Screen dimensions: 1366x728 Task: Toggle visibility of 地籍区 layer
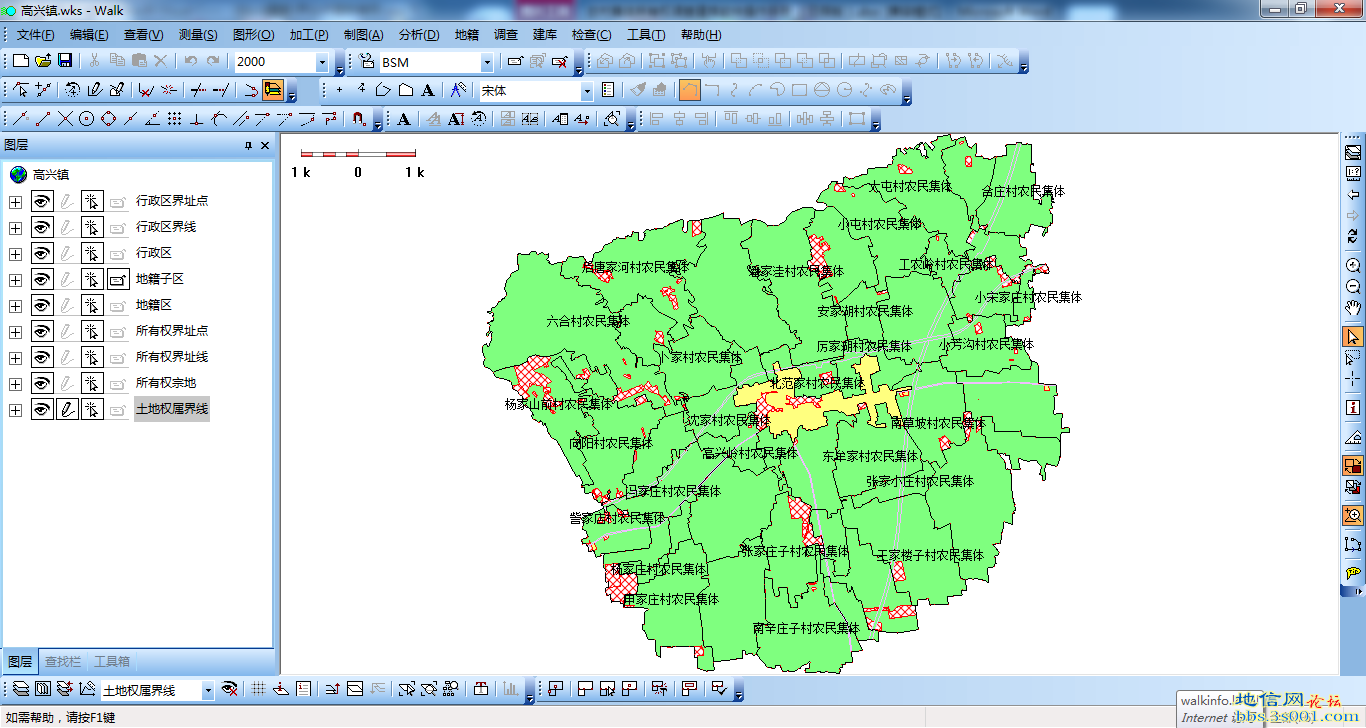click(x=42, y=305)
